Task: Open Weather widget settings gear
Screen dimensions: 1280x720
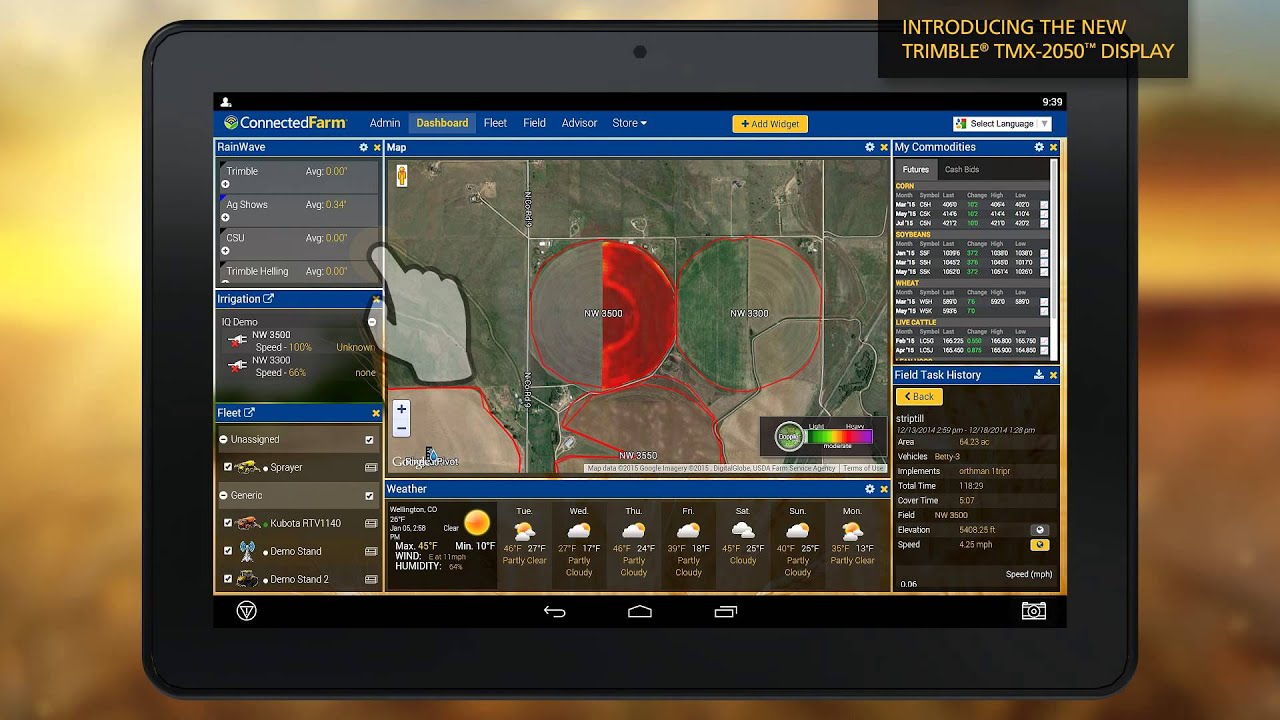Action: pos(870,489)
